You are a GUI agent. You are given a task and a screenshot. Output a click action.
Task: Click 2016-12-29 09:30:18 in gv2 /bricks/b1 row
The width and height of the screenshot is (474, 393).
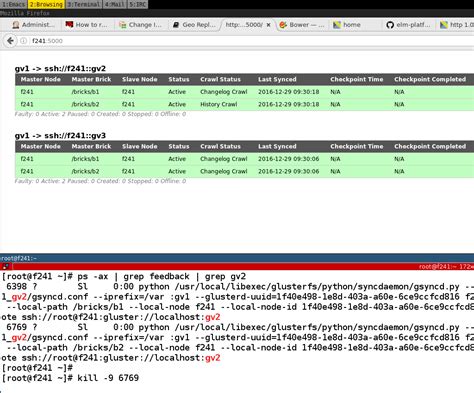(x=288, y=92)
